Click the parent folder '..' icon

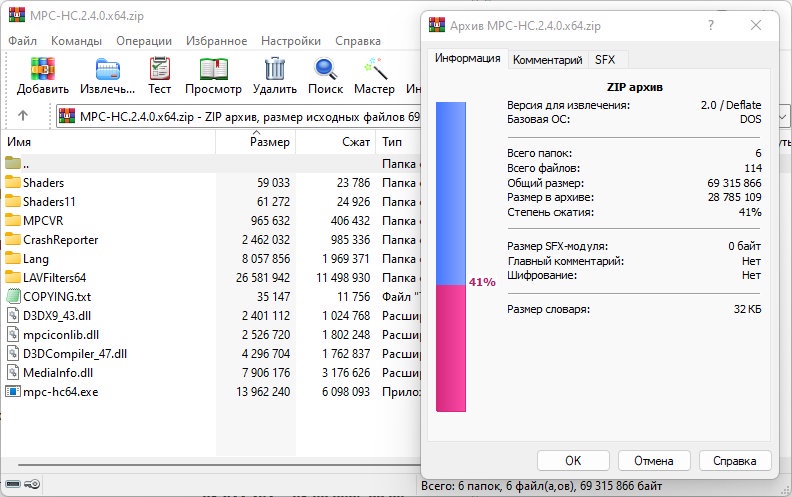coord(13,163)
